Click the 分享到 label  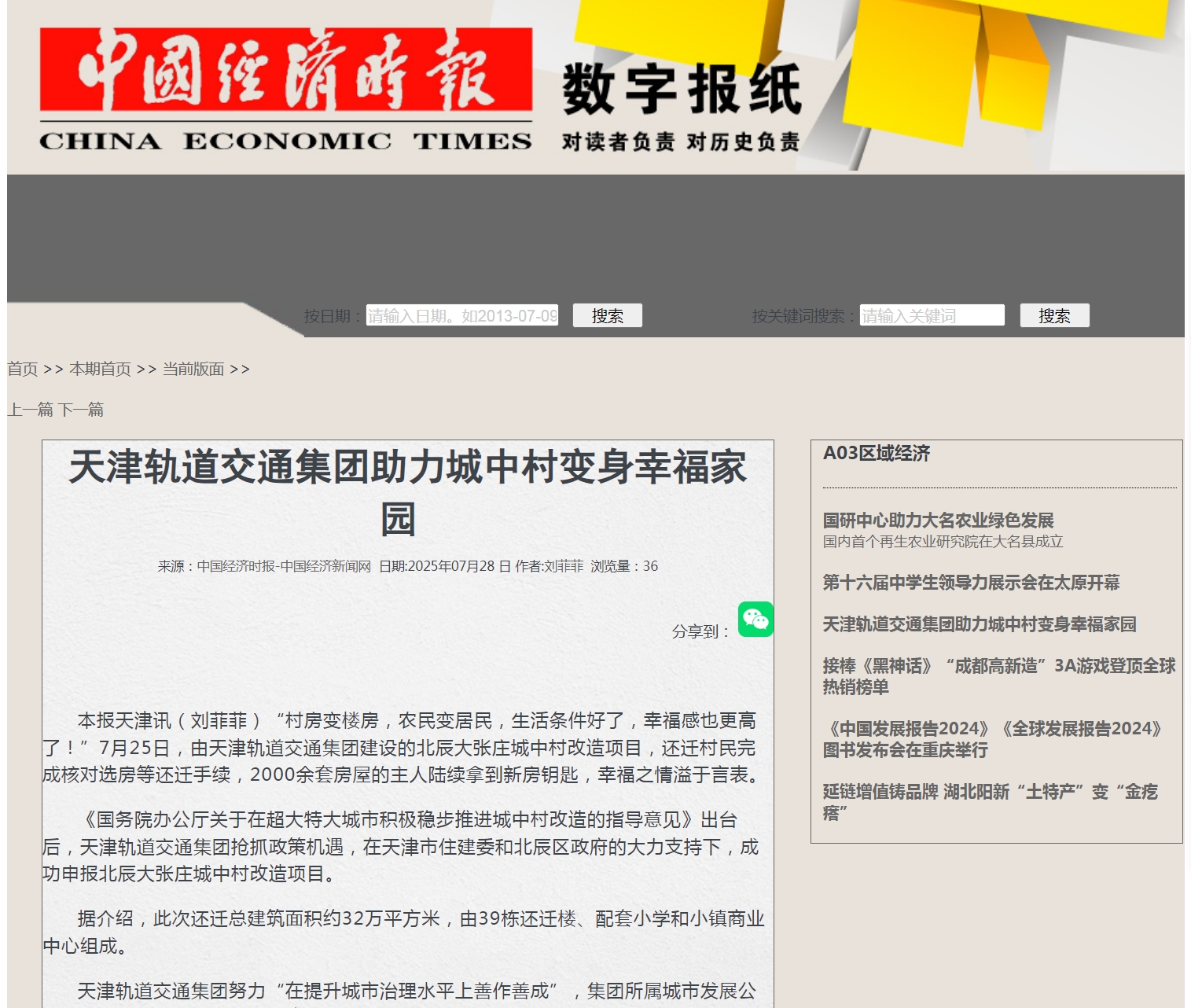pos(701,631)
